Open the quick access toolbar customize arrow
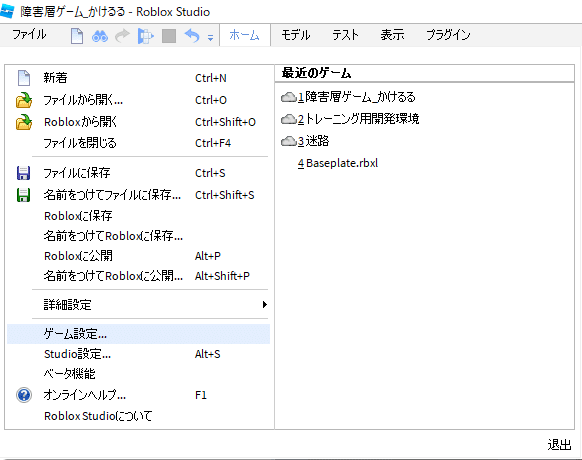 tap(210, 37)
